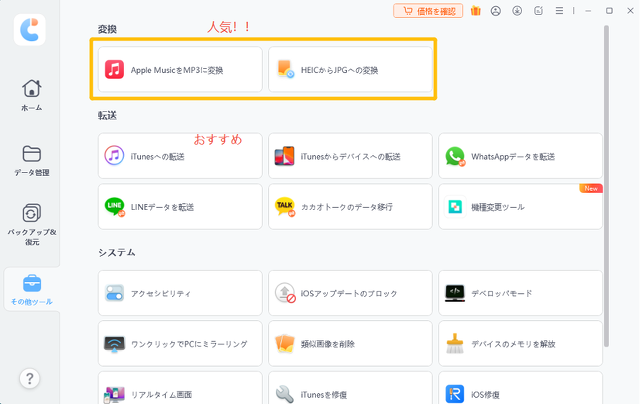Click the システム section heading
This screenshot has height=404, width=640.
117,253
